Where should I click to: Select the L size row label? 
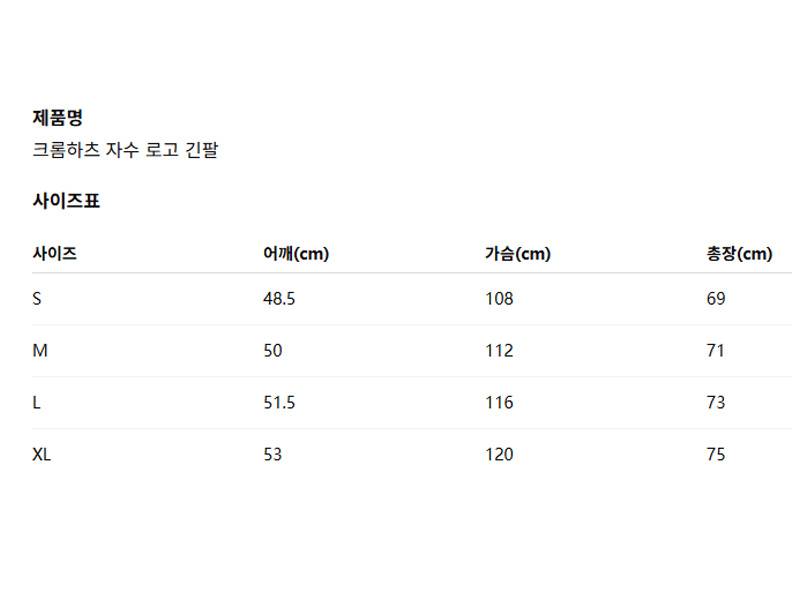click(37, 403)
